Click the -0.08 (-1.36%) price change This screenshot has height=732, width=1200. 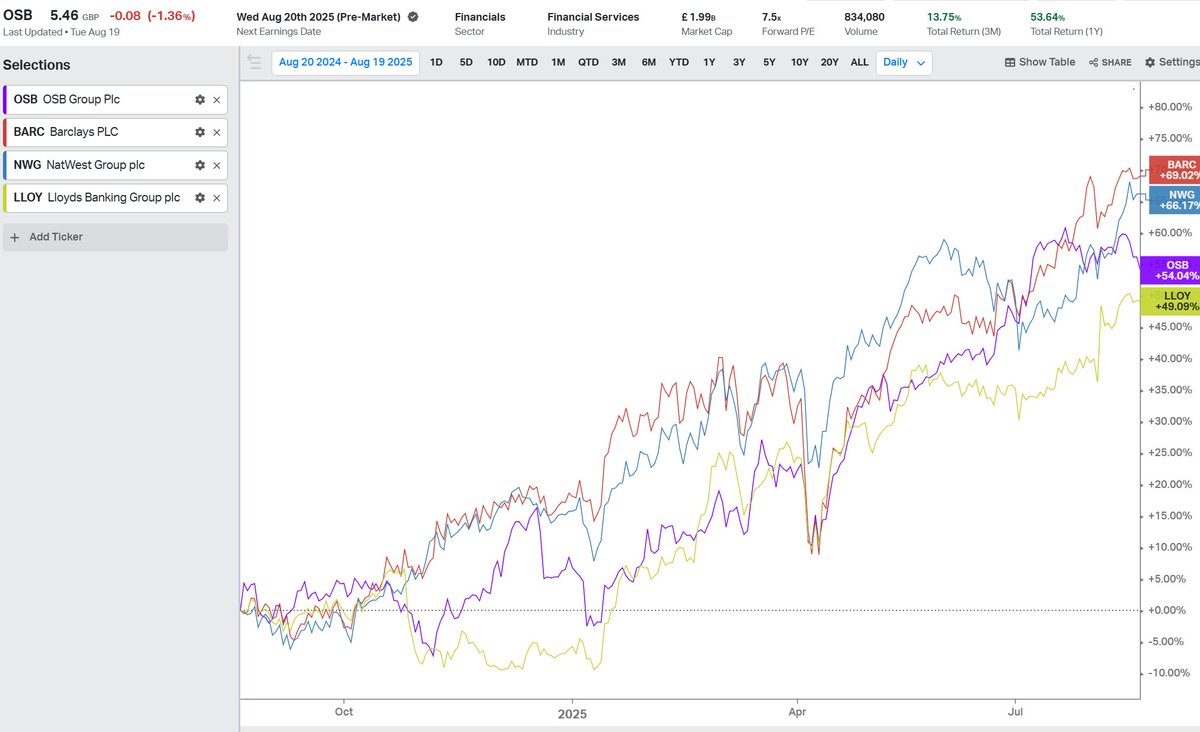152,16
